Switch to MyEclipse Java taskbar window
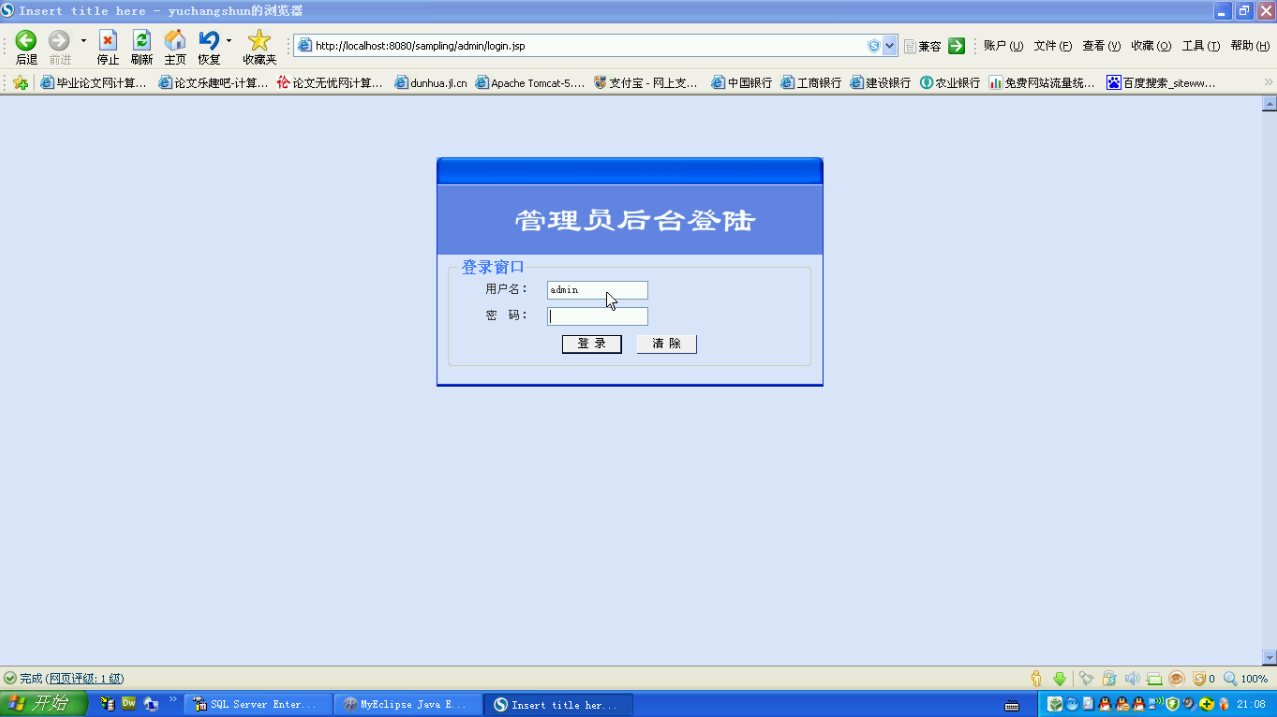The image size is (1277, 717). coord(408,705)
